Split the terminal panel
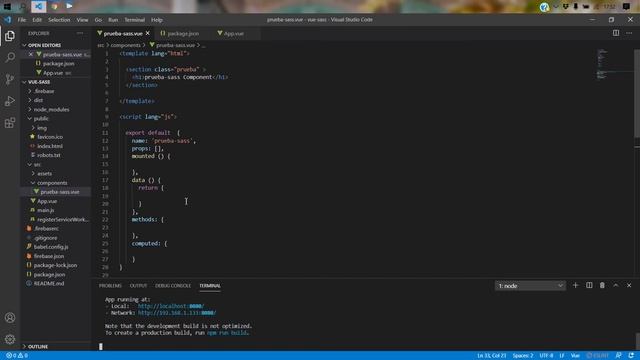640x360 pixels. (x=589, y=285)
